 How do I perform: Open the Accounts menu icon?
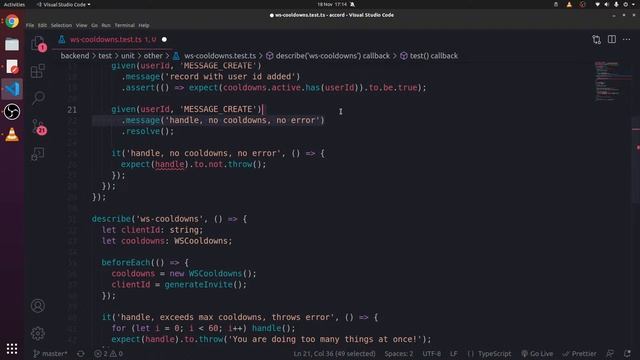(x=38, y=305)
